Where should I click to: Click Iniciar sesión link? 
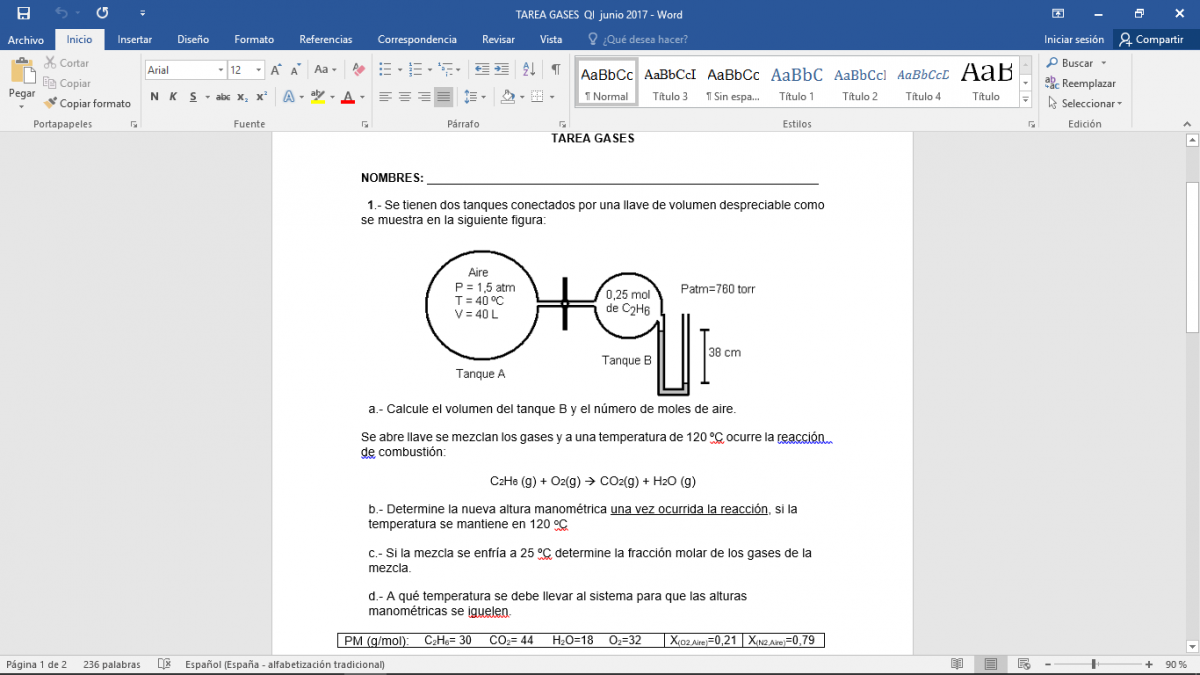[x=1074, y=39]
